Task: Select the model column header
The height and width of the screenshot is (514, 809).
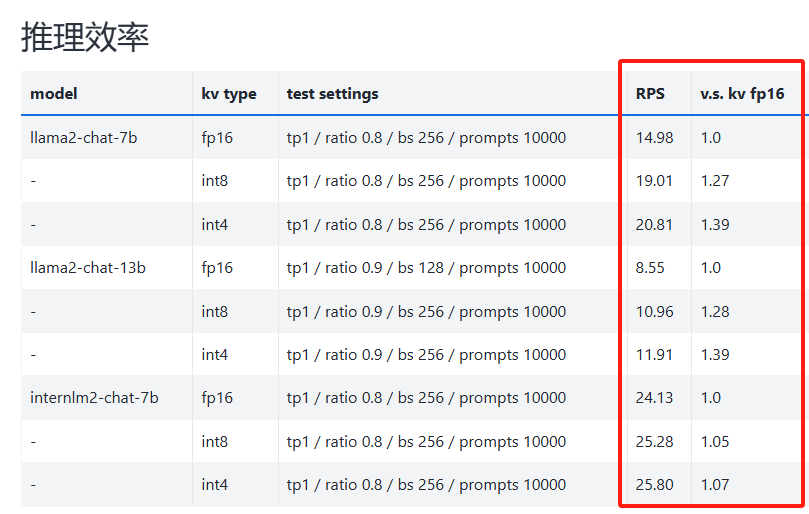Action: 54,94
